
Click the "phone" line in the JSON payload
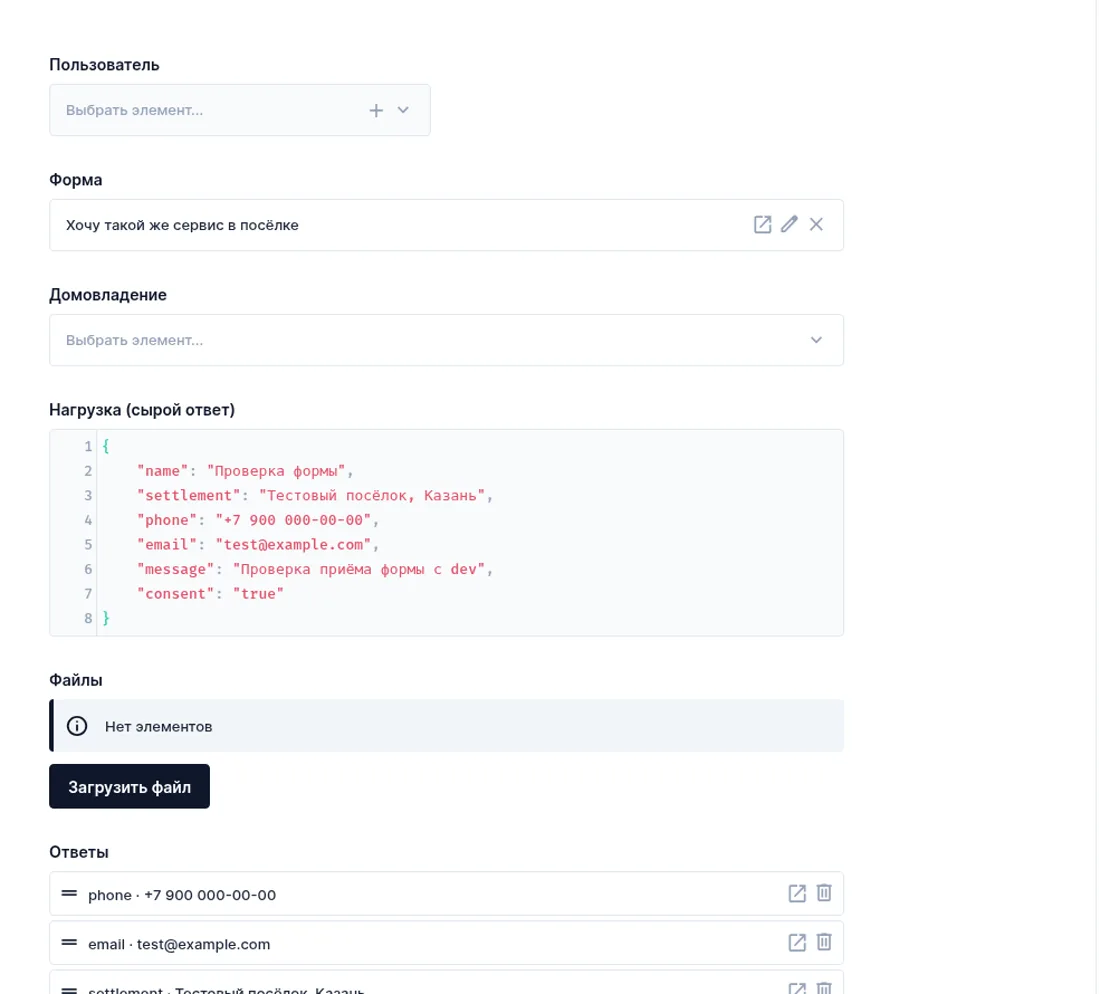pos(257,520)
